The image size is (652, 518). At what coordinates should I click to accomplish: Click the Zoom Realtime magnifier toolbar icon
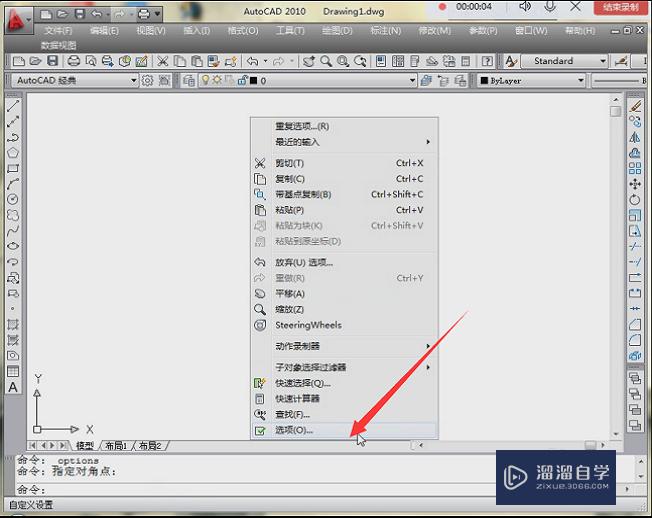coord(326,61)
